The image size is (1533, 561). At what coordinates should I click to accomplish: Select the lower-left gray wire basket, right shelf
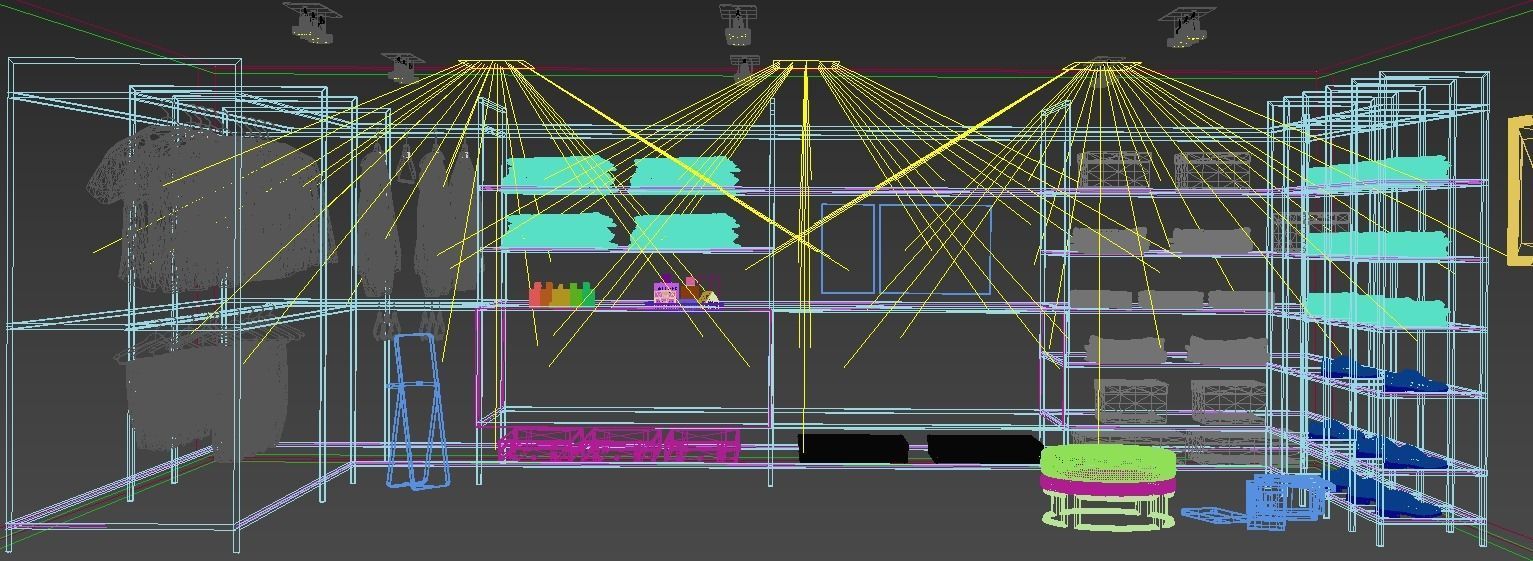coord(1131,402)
